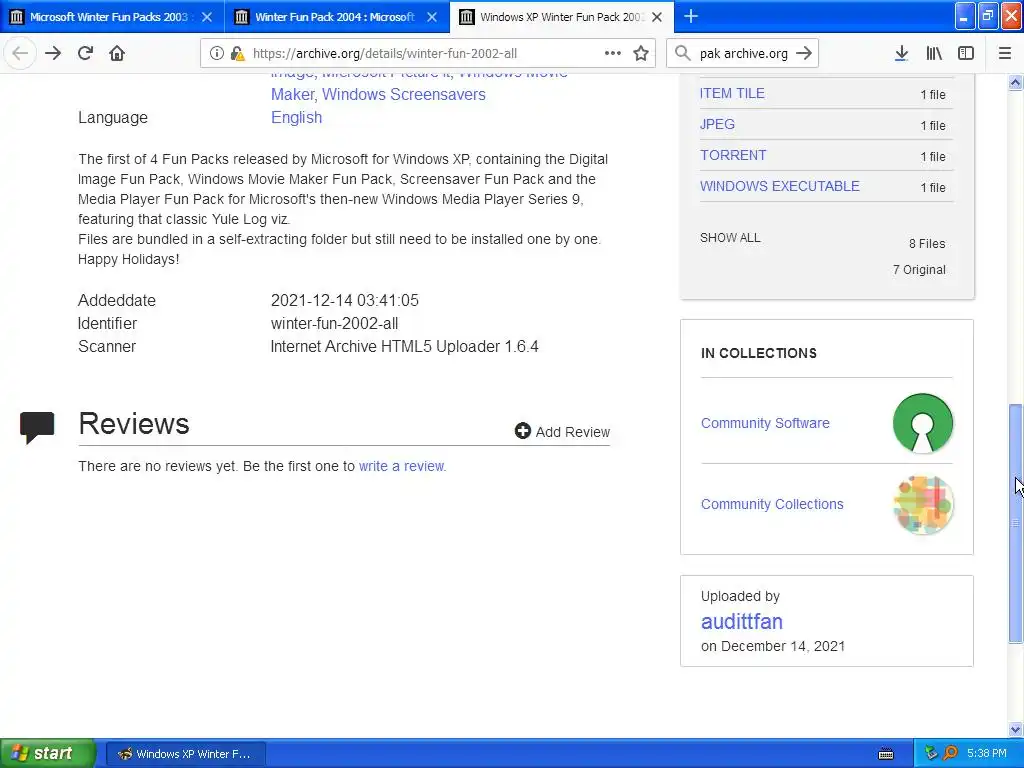The width and height of the screenshot is (1024, 768).
Task: Click the Reviews speech bubble icon
Action: (37, 427)
